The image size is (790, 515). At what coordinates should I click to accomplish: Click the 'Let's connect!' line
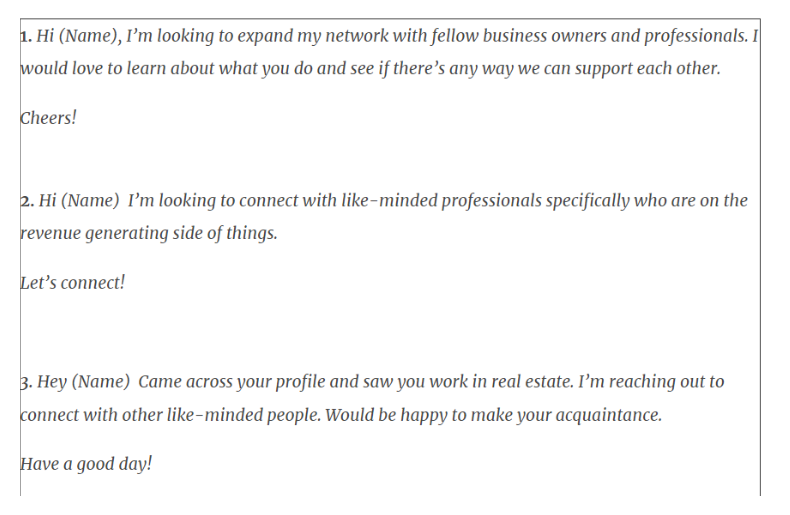coord(73,283)
